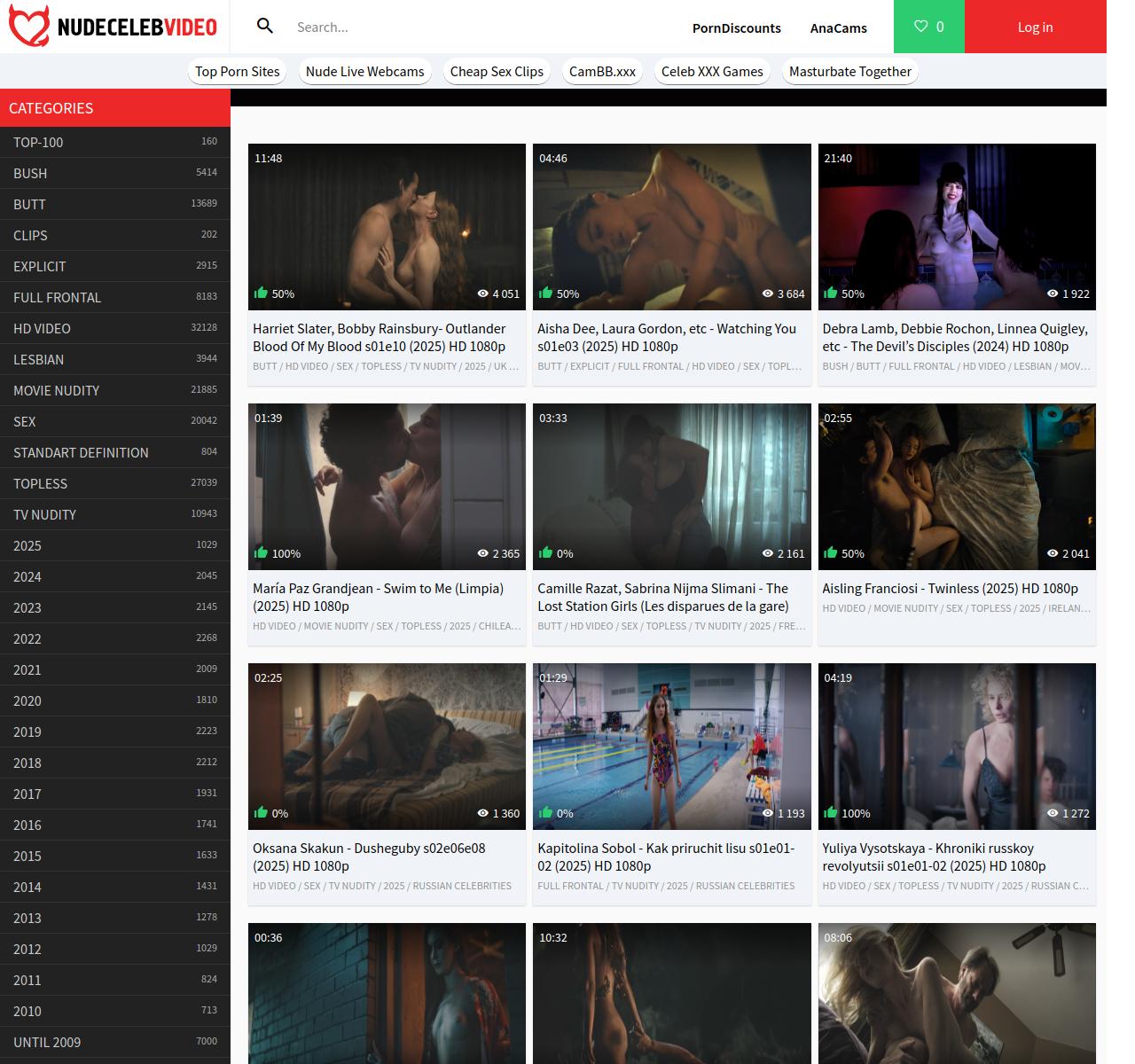Select the Top Porn Sites pill
Image resolution: width=1135 pixels, height=1064 pixels.
tap(237, 72)
